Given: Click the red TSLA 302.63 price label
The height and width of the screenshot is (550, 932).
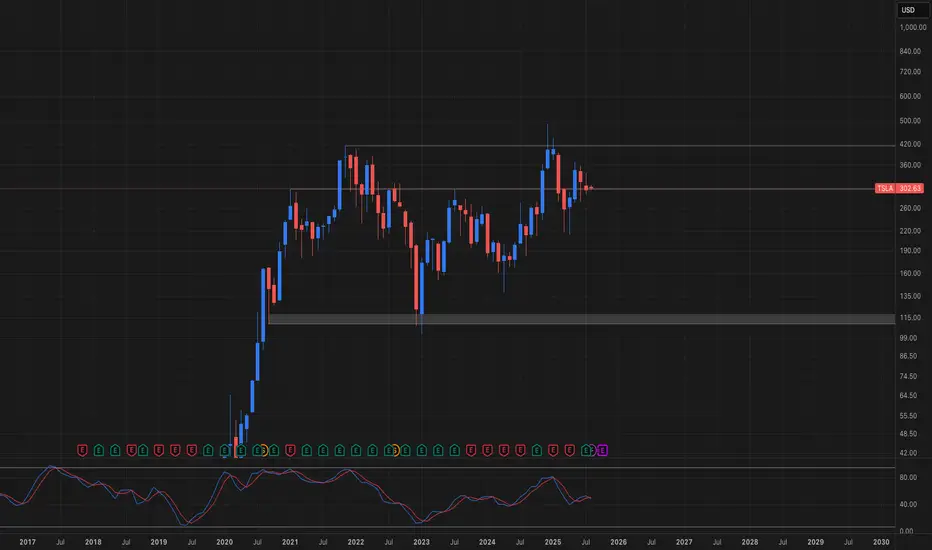Looking at the screenshot, I should [x=899, y=188].
